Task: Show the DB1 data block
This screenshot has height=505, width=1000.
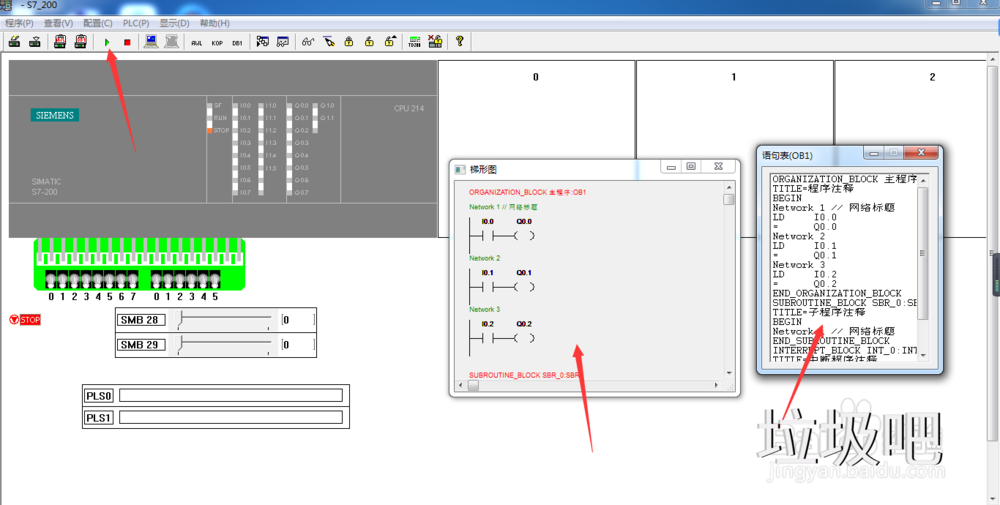Action: coord(237,42)
